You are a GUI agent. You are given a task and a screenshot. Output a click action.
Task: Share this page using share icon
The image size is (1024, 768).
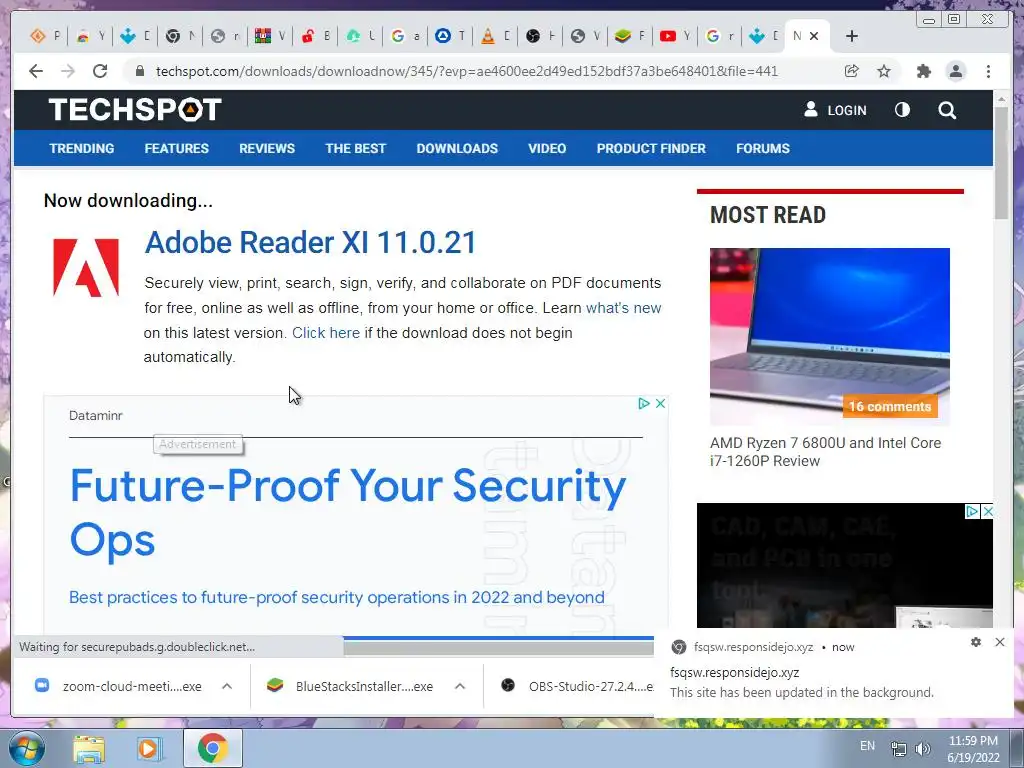pyautogui.click(x=852, y=71)
